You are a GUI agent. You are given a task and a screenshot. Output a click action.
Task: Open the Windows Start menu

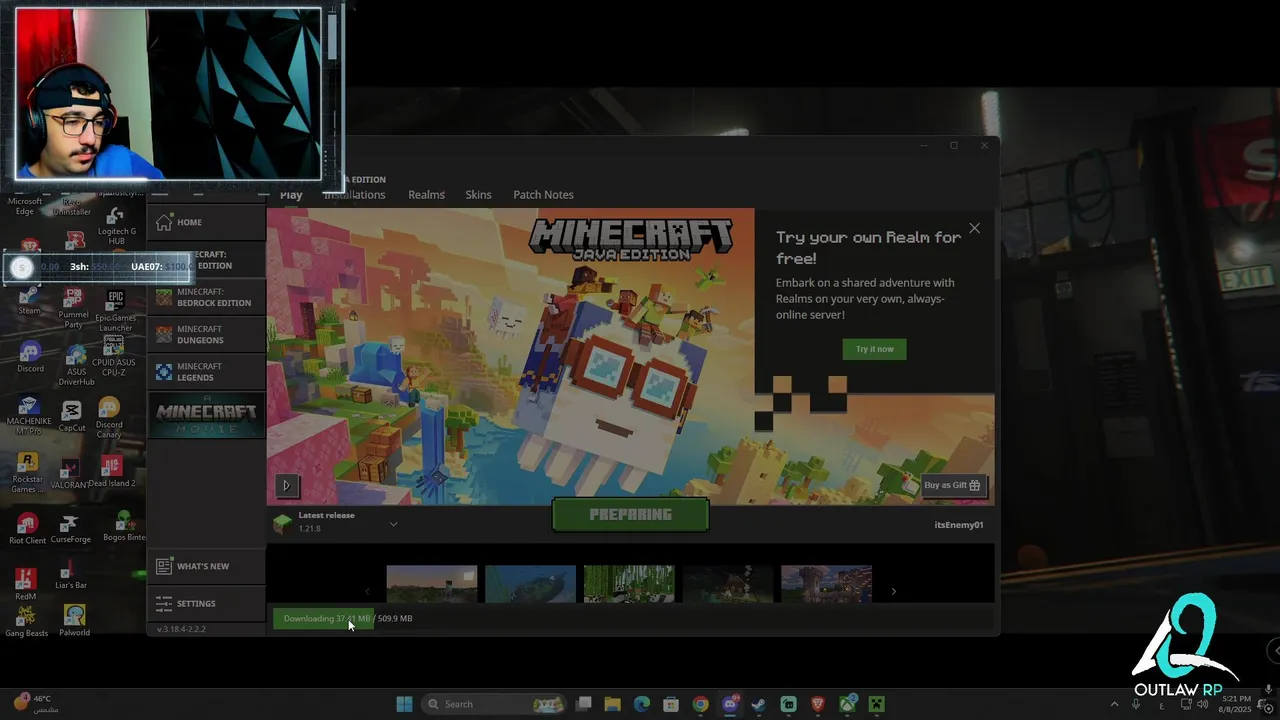pyautogui.click(x=404, y=704)
